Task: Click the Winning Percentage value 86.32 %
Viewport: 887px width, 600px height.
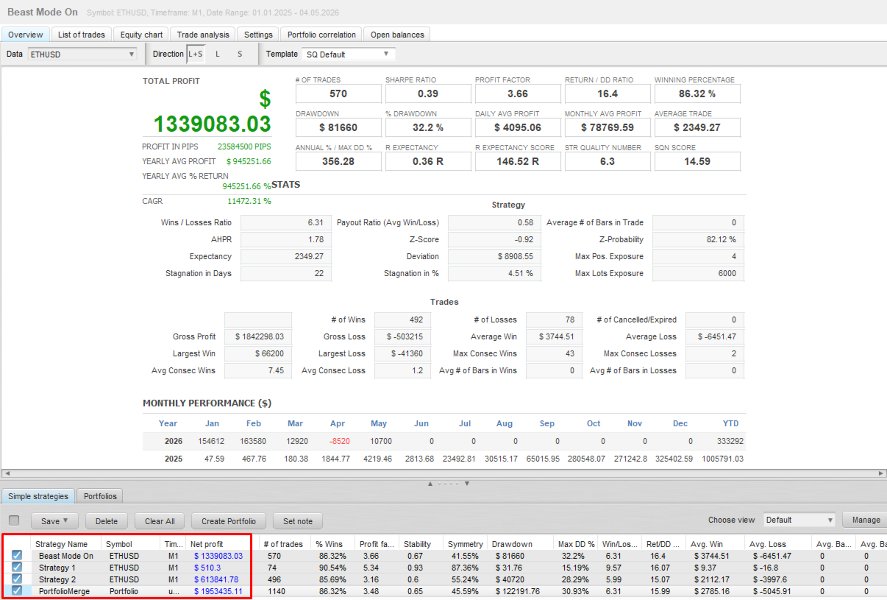Action: coord(697,94)
